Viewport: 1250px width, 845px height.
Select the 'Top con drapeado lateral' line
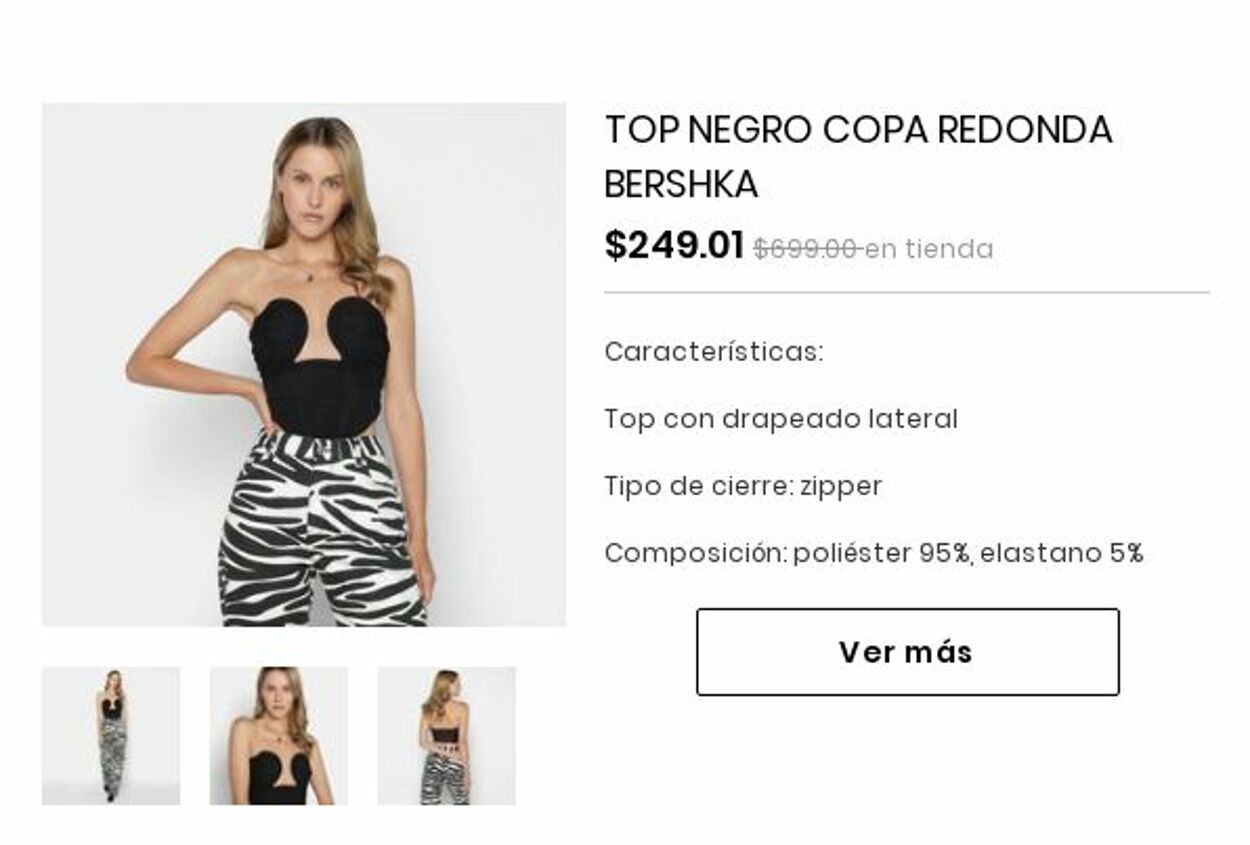pyautogui.click(x=780, y=419)
